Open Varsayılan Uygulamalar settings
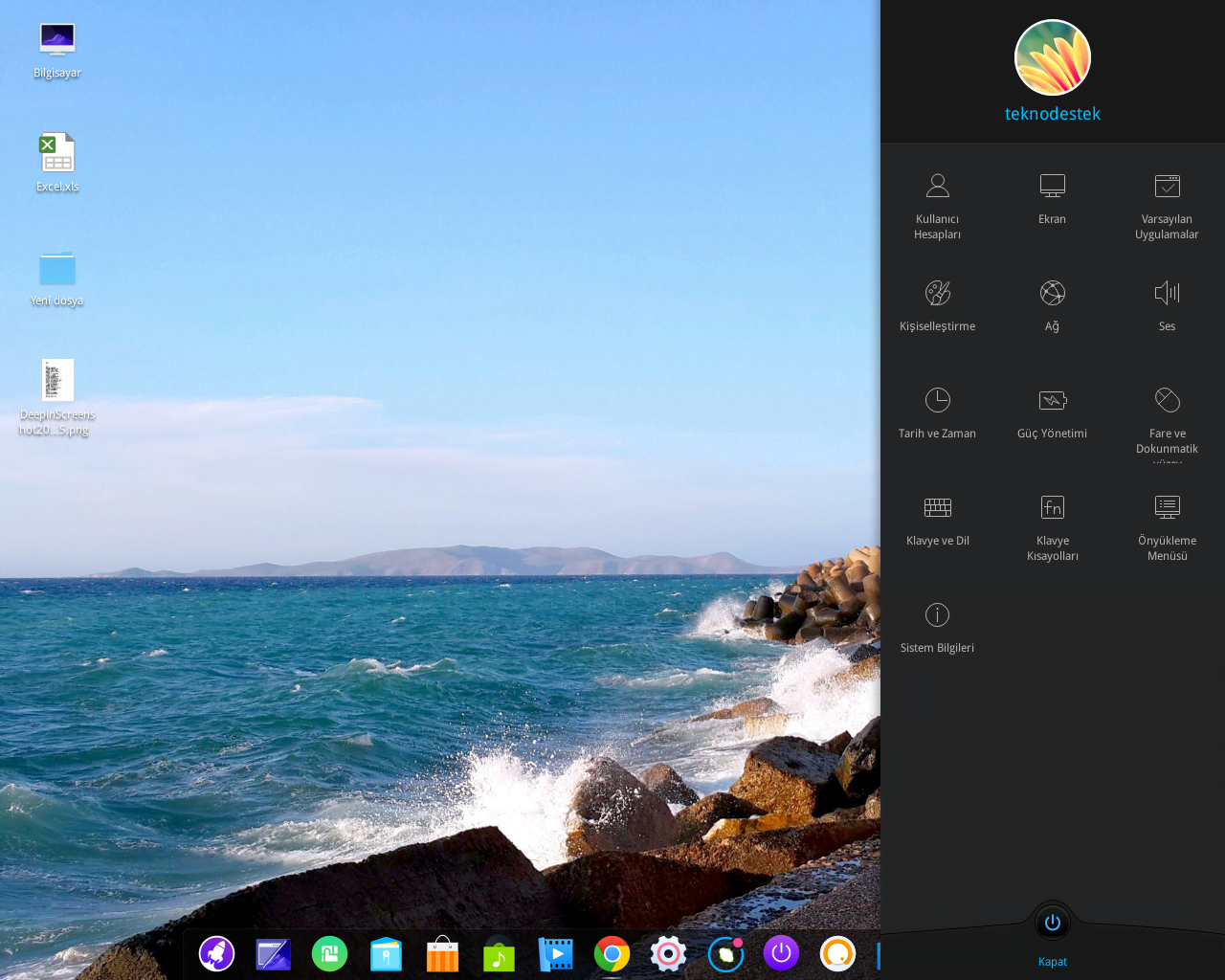The width and height of the screenshot is (1225, 980). pos(1167,203)
